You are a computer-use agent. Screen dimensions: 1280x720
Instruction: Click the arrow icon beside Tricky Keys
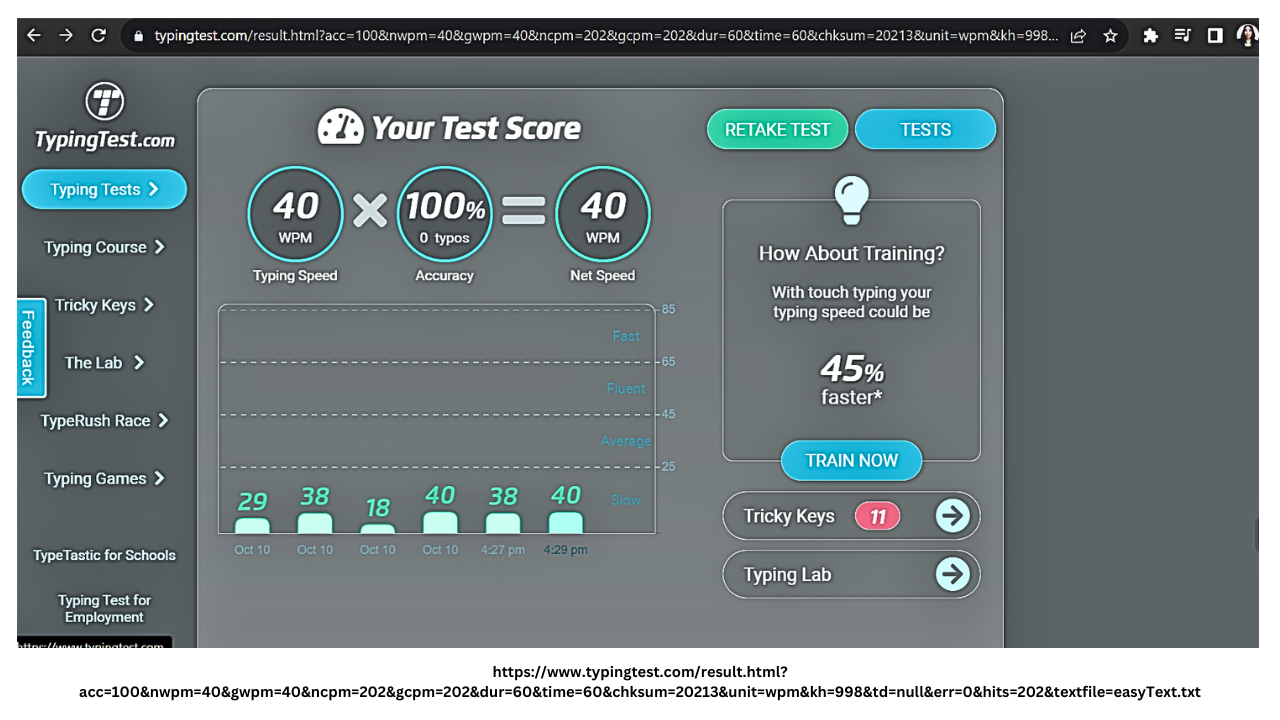953,516
